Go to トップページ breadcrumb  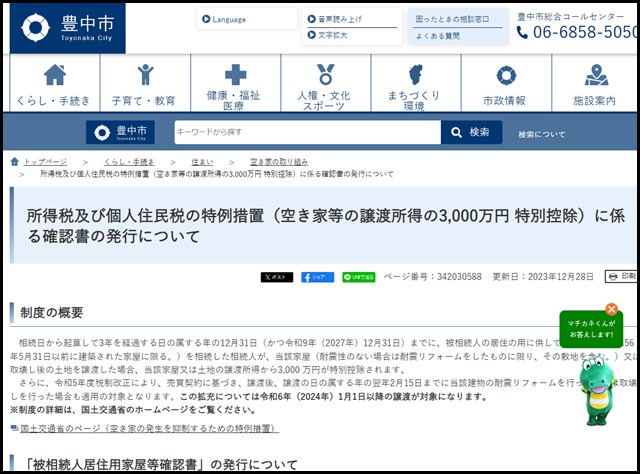45,162
